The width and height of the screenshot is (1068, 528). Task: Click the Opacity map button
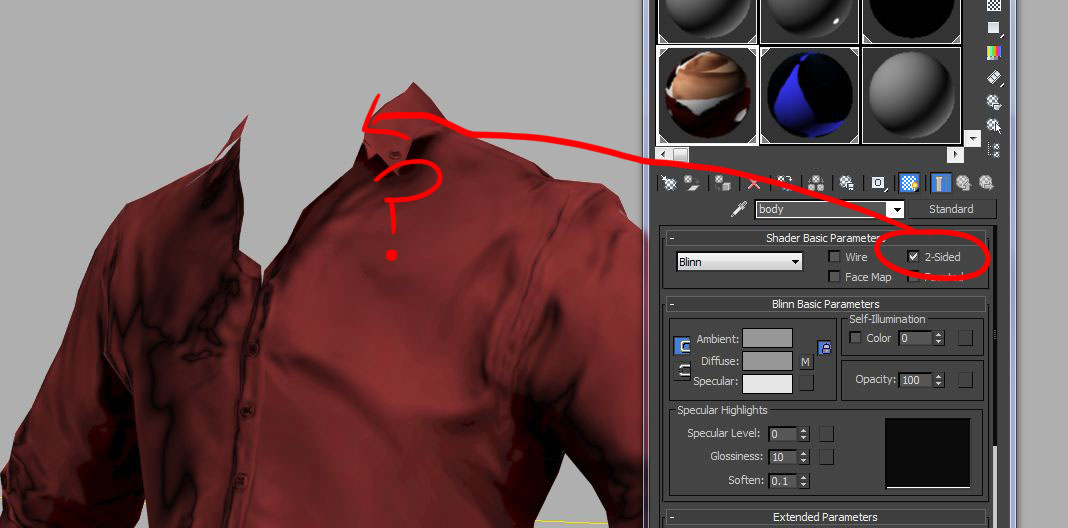point(965,380)
